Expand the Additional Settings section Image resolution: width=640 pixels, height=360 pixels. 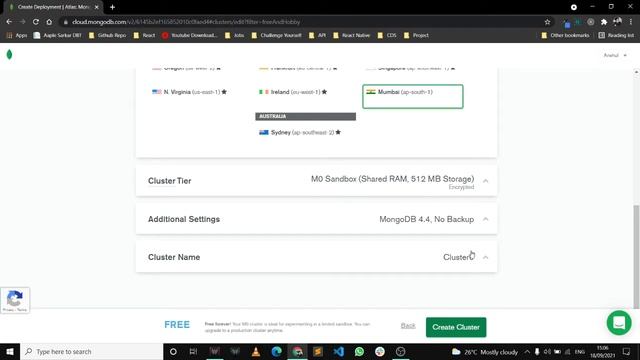click(x=485, y=219)
